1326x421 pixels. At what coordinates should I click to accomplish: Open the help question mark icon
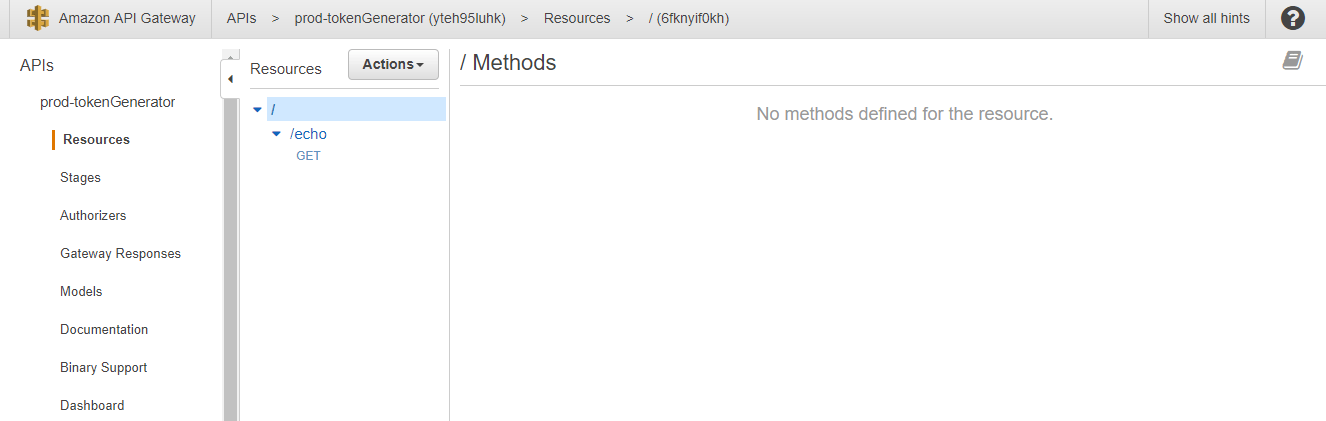click(x=1293, y=18)
